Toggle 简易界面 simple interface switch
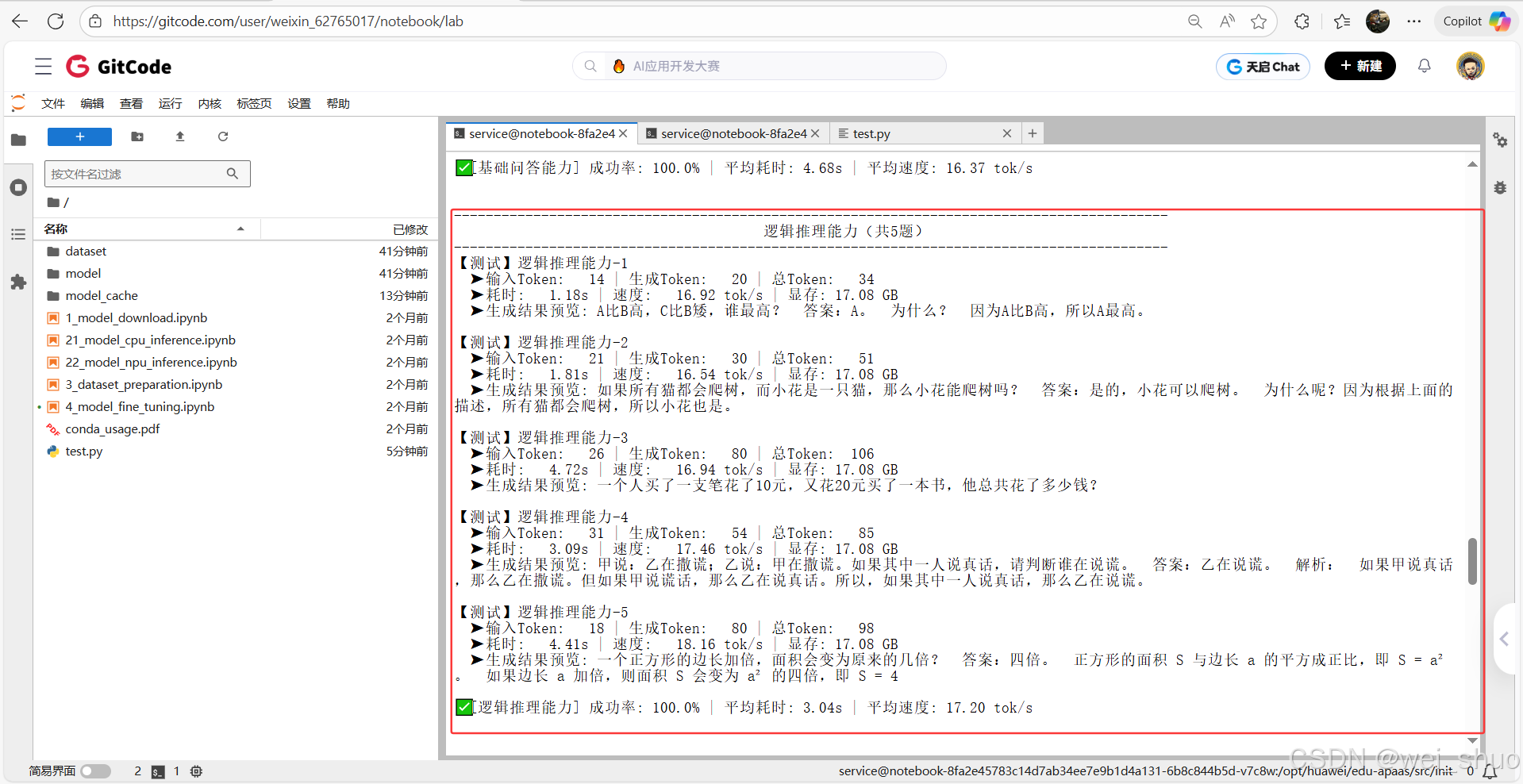1523x784 pixels. (95, 771)
